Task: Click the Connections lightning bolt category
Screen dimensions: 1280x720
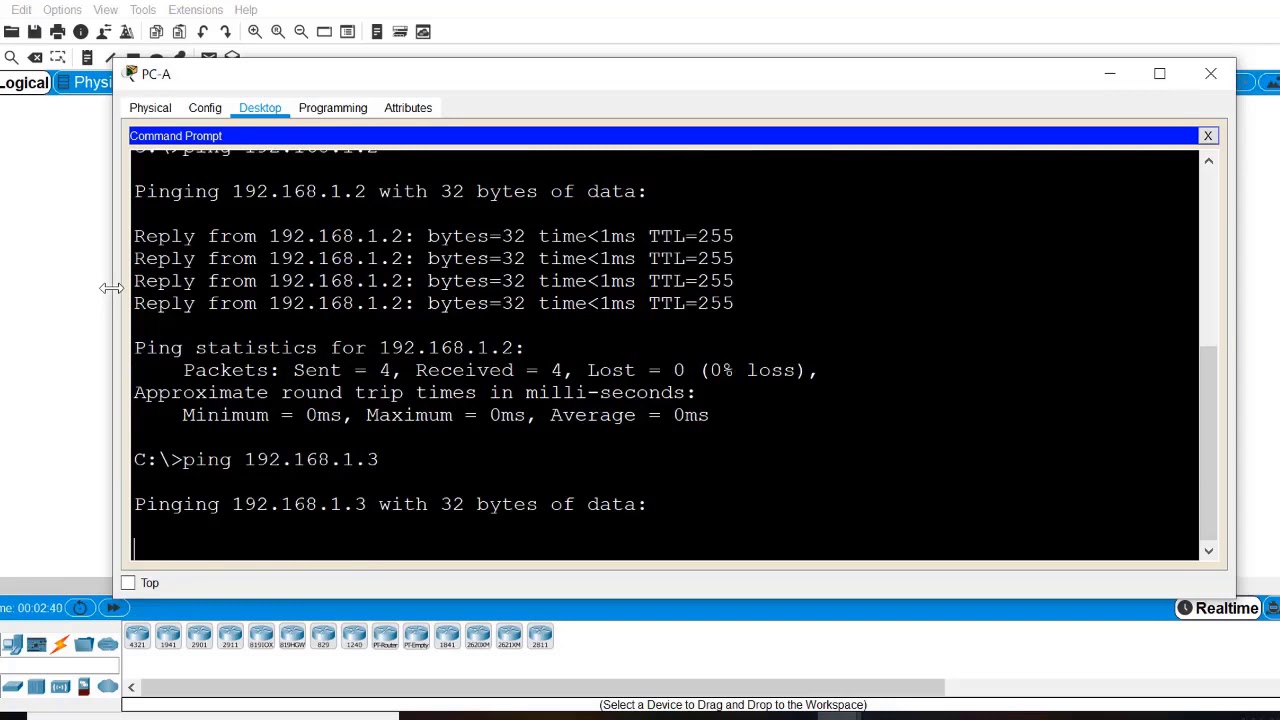Action: tap(60, 644)
